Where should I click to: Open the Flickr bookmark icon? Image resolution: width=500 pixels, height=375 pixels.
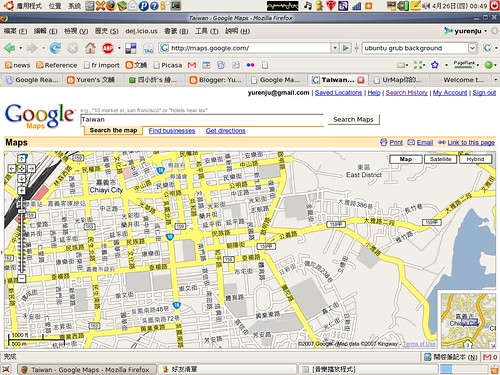click(250, 65)
